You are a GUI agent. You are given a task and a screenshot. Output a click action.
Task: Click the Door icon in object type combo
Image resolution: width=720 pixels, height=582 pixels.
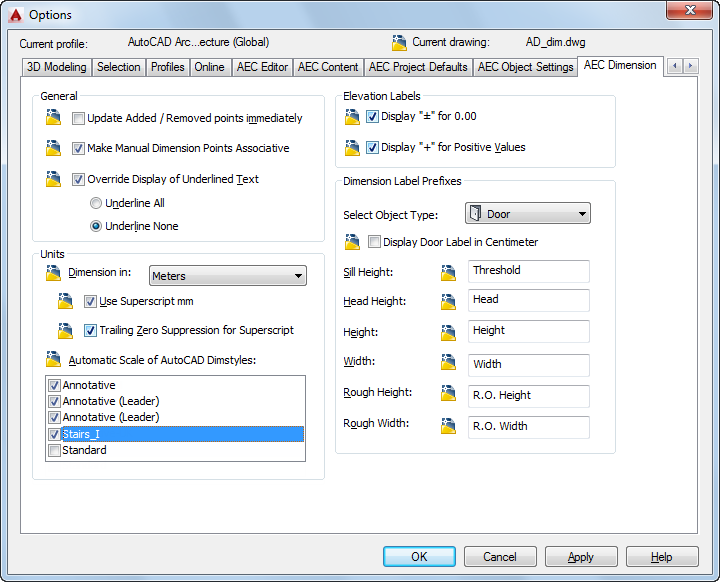[475, 213]
